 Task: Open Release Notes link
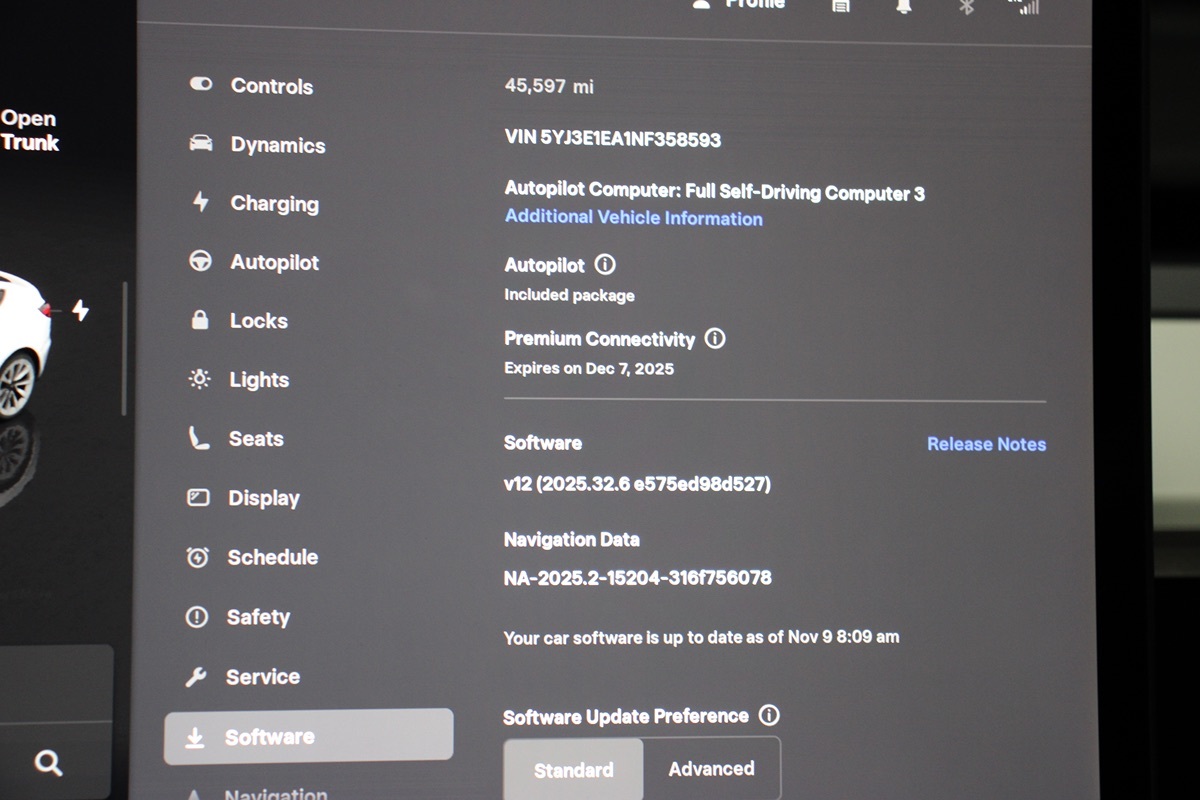click(986, 444)
